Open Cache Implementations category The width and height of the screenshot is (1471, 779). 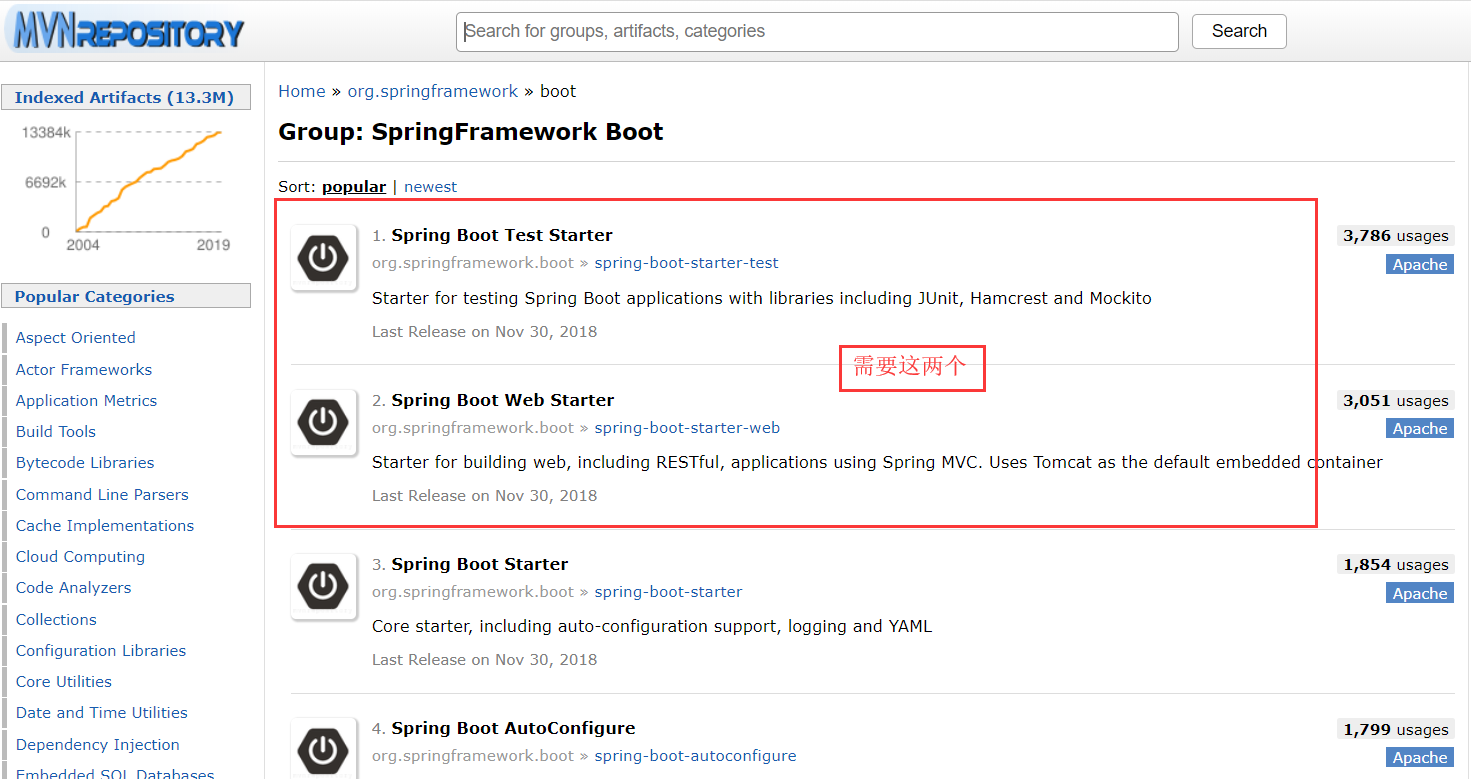(105, 525)
